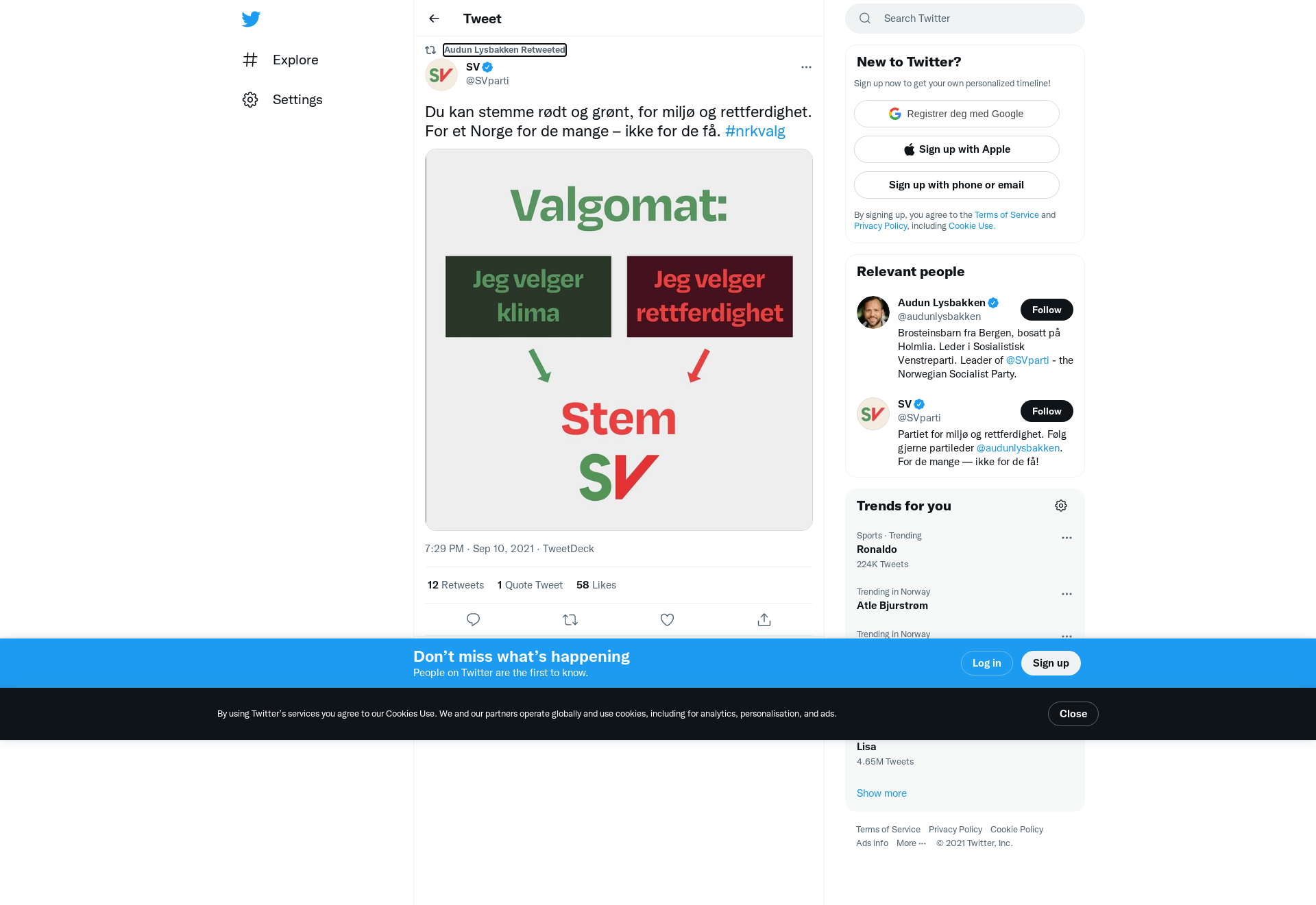Click the Search Twitter field
Image resolution: width=1316 pixels, height=905 pixels.
[965, 18]
